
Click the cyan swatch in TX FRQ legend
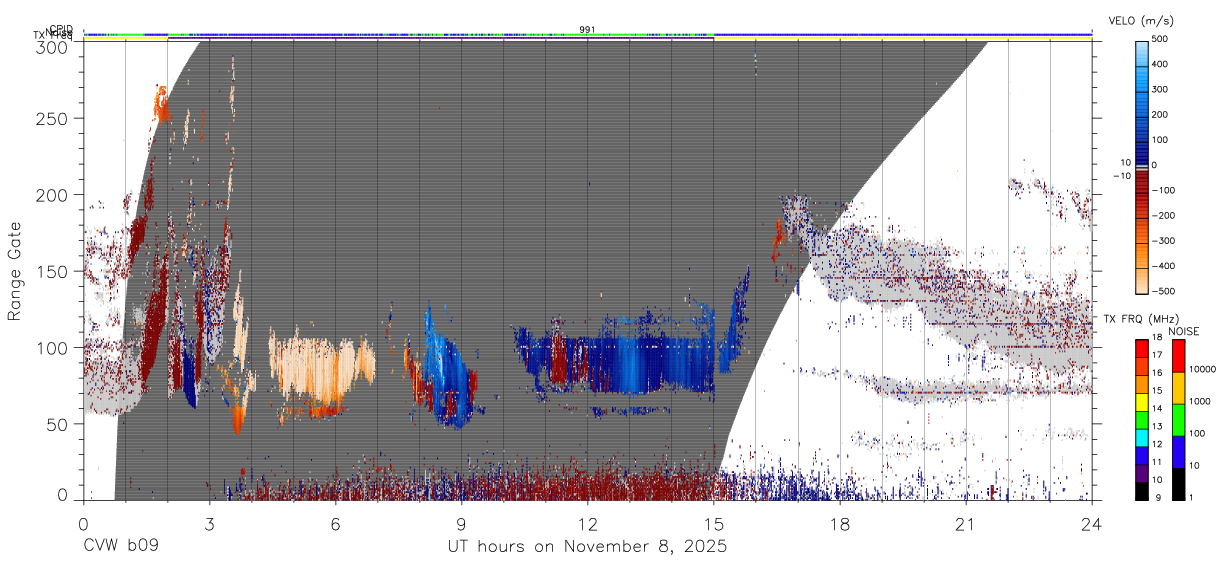coord(1142,437)
